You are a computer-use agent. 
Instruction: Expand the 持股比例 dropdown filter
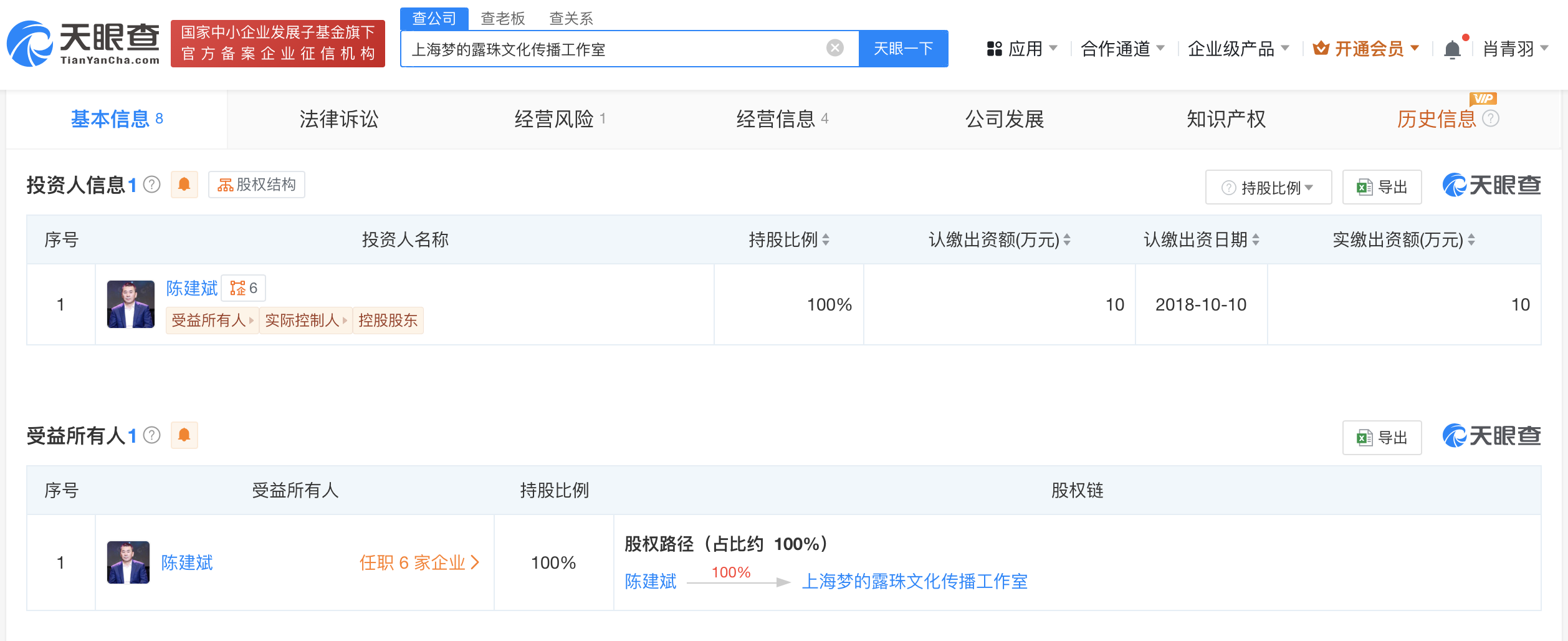[1268, 187]
